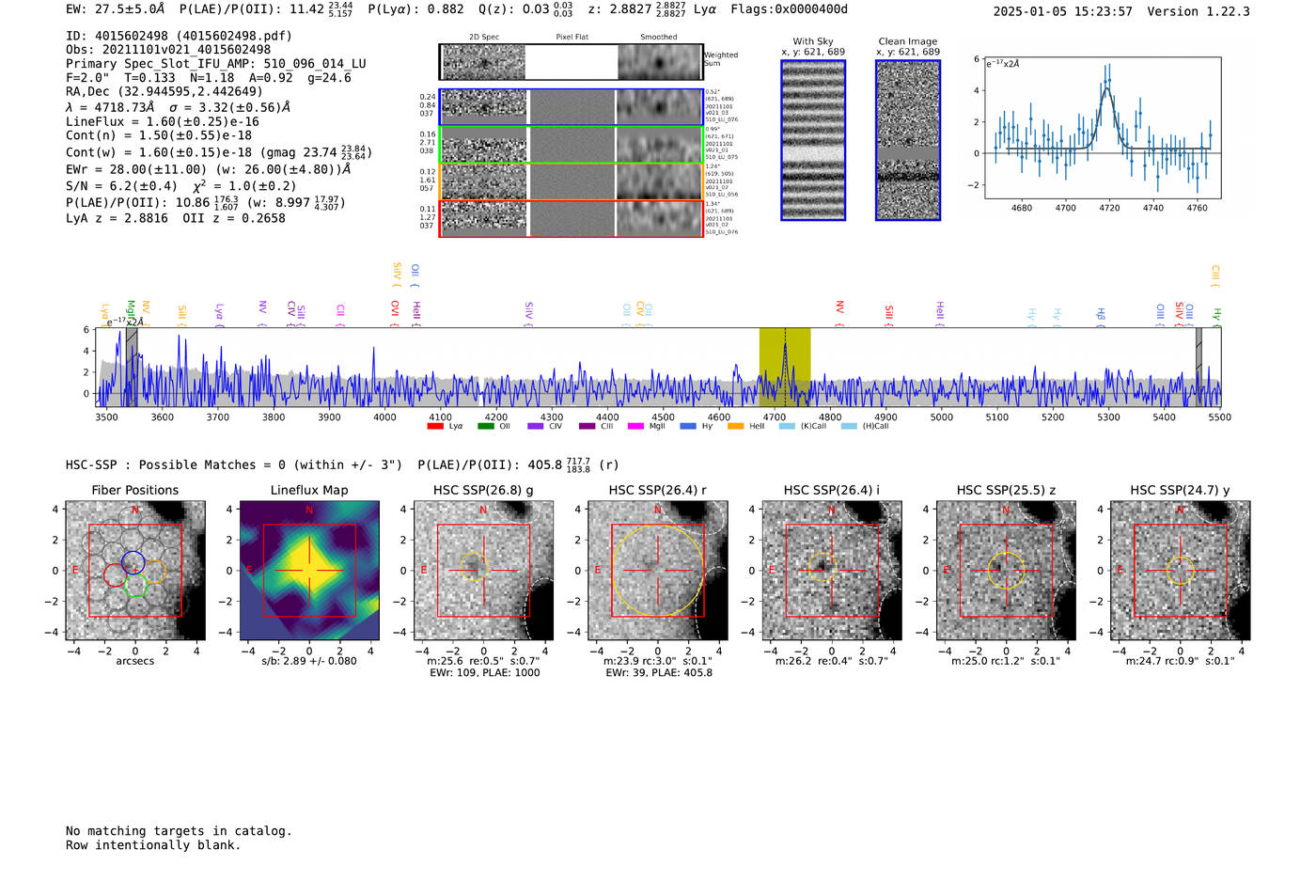This screenshot has width=1316, height=896.
Task: Select the HSC SSP(24.7) y image
Action: 1181,571
